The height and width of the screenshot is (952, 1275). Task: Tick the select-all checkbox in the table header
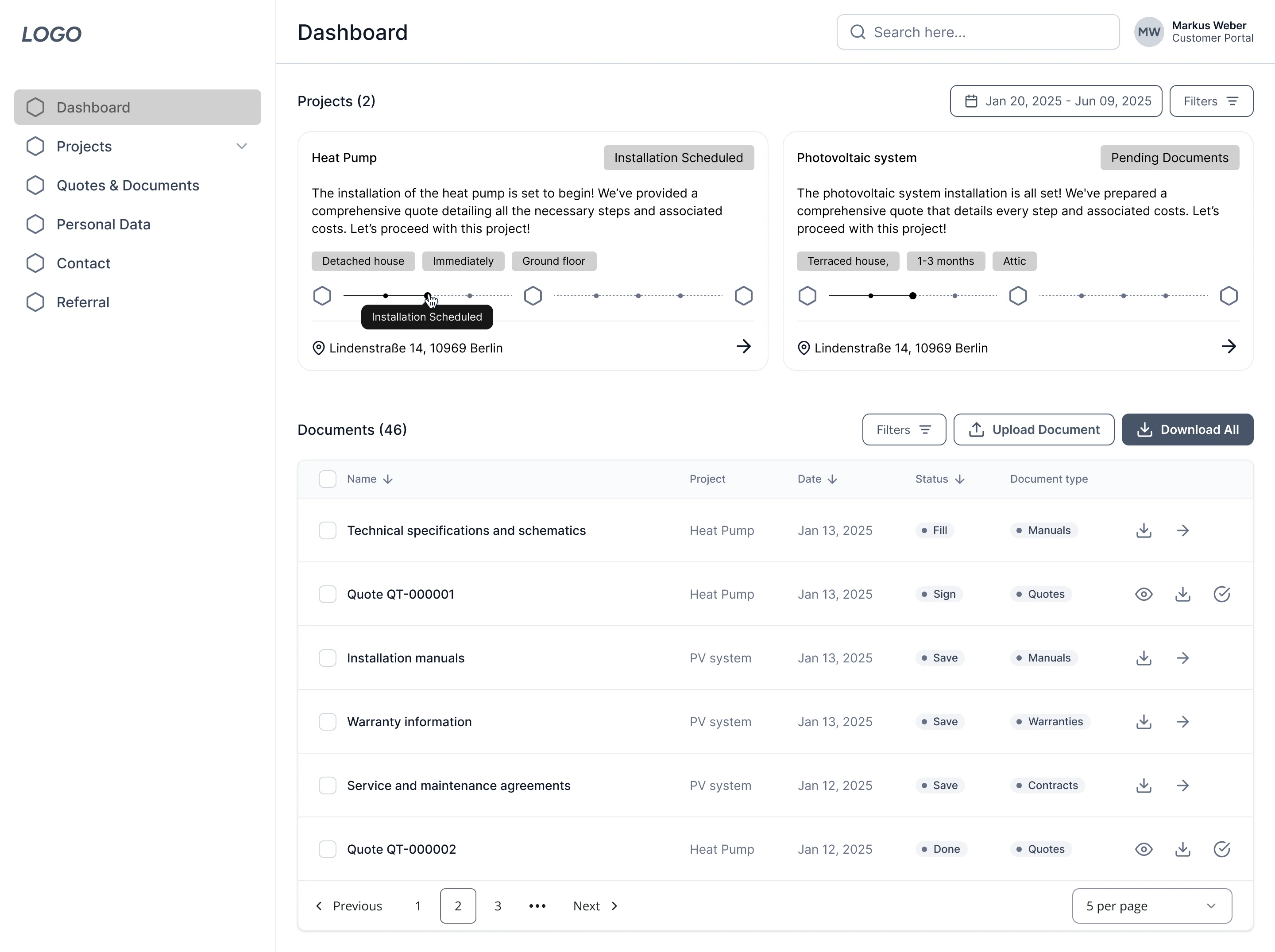[x=327, y=479]
